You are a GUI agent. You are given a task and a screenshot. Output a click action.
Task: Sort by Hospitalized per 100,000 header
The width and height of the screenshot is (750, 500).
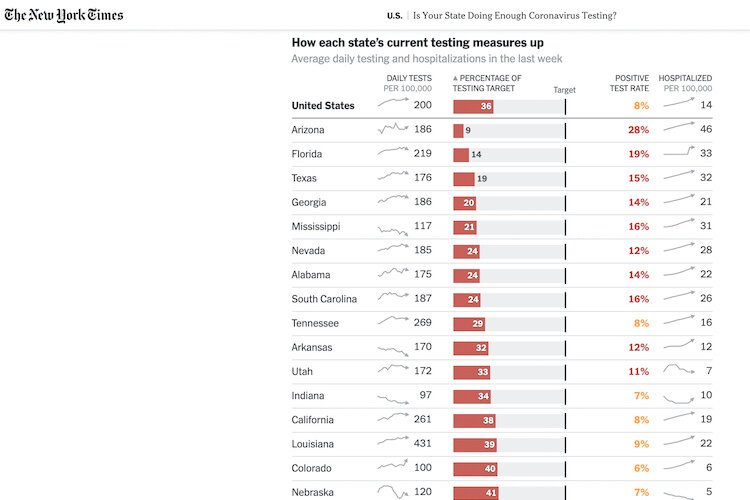(x=686, y=83)
